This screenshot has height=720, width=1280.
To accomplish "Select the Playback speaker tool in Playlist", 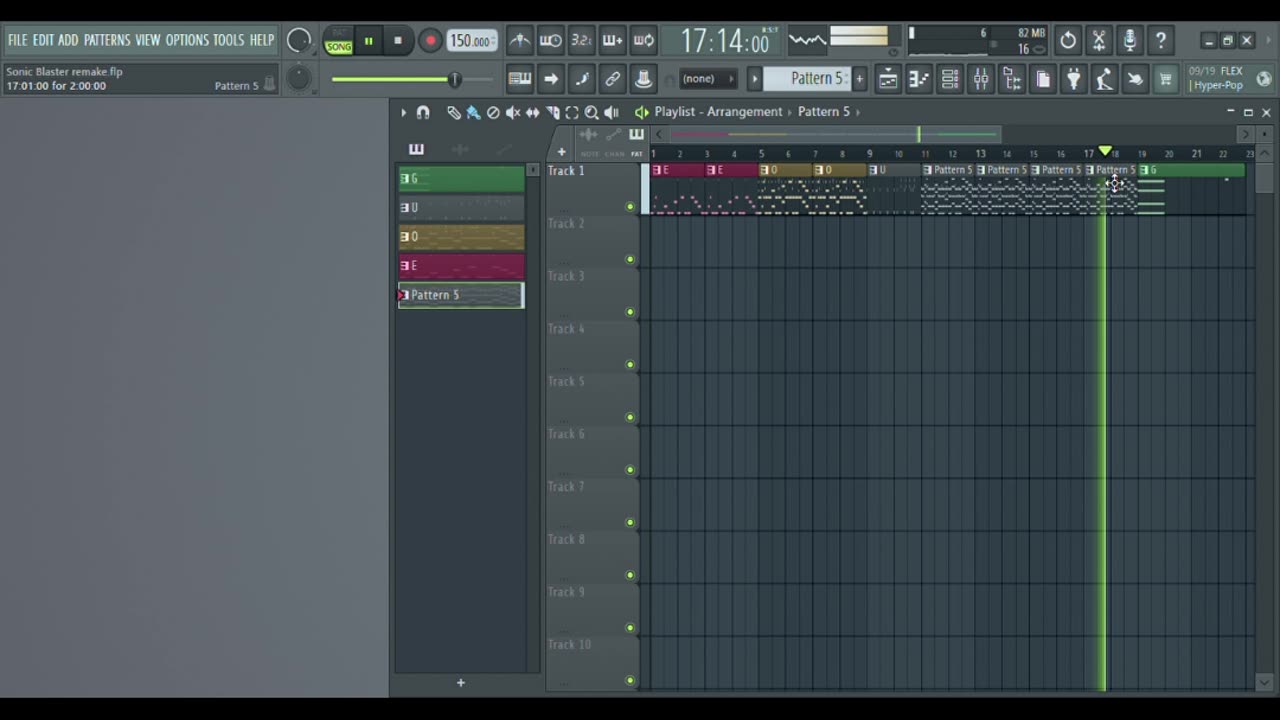I will click(612, 113).
